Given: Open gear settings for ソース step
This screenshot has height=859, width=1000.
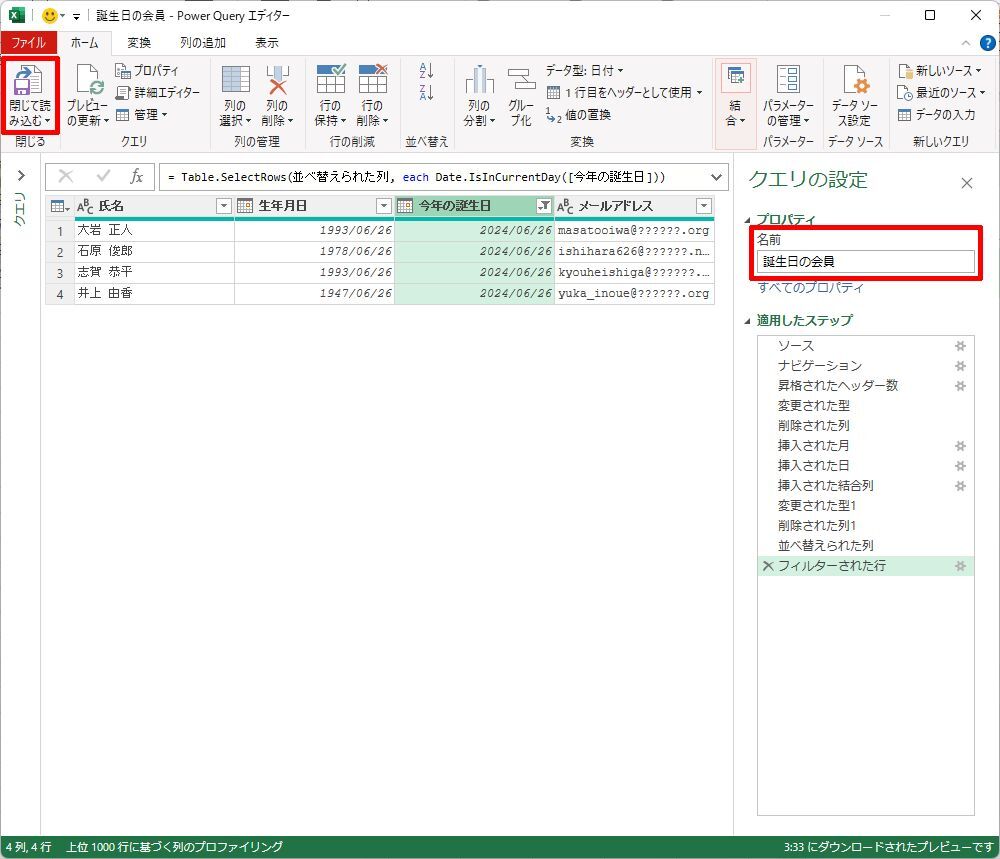Looking at the screenshot, I should (960, 346).
